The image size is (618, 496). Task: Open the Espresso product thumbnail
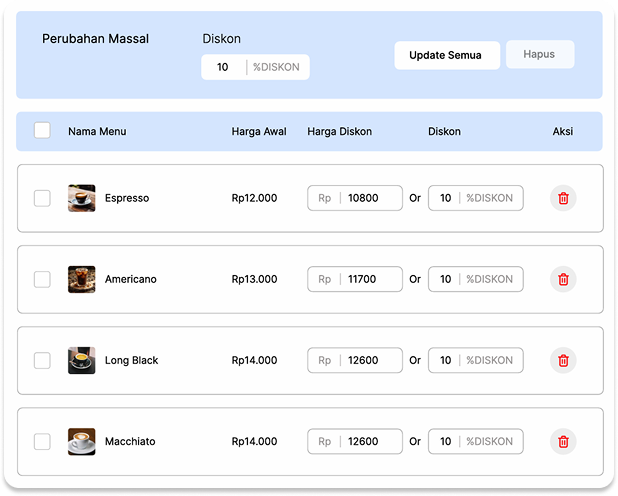tap(82, 198)
